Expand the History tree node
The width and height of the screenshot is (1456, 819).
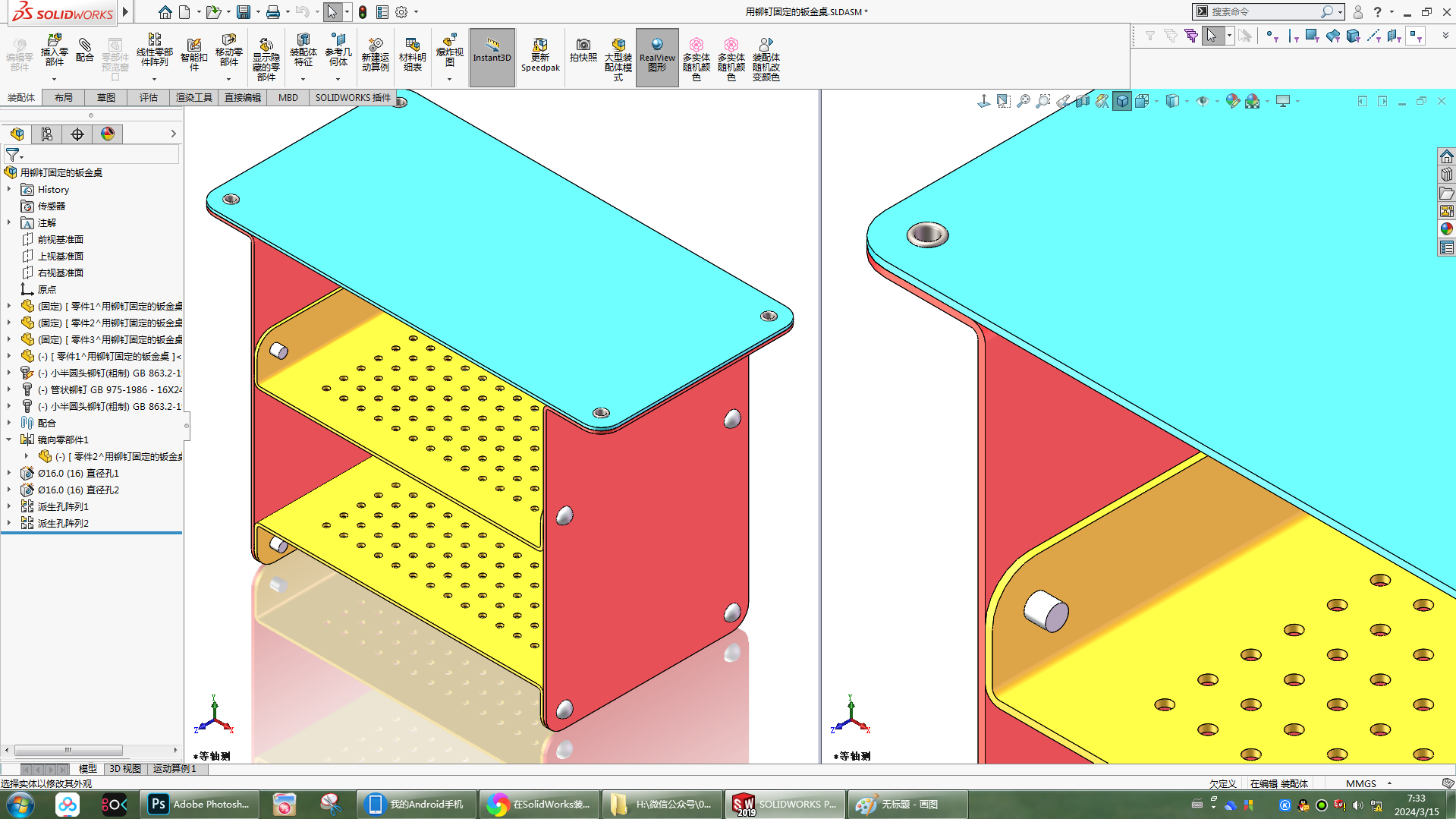(9, 189)
